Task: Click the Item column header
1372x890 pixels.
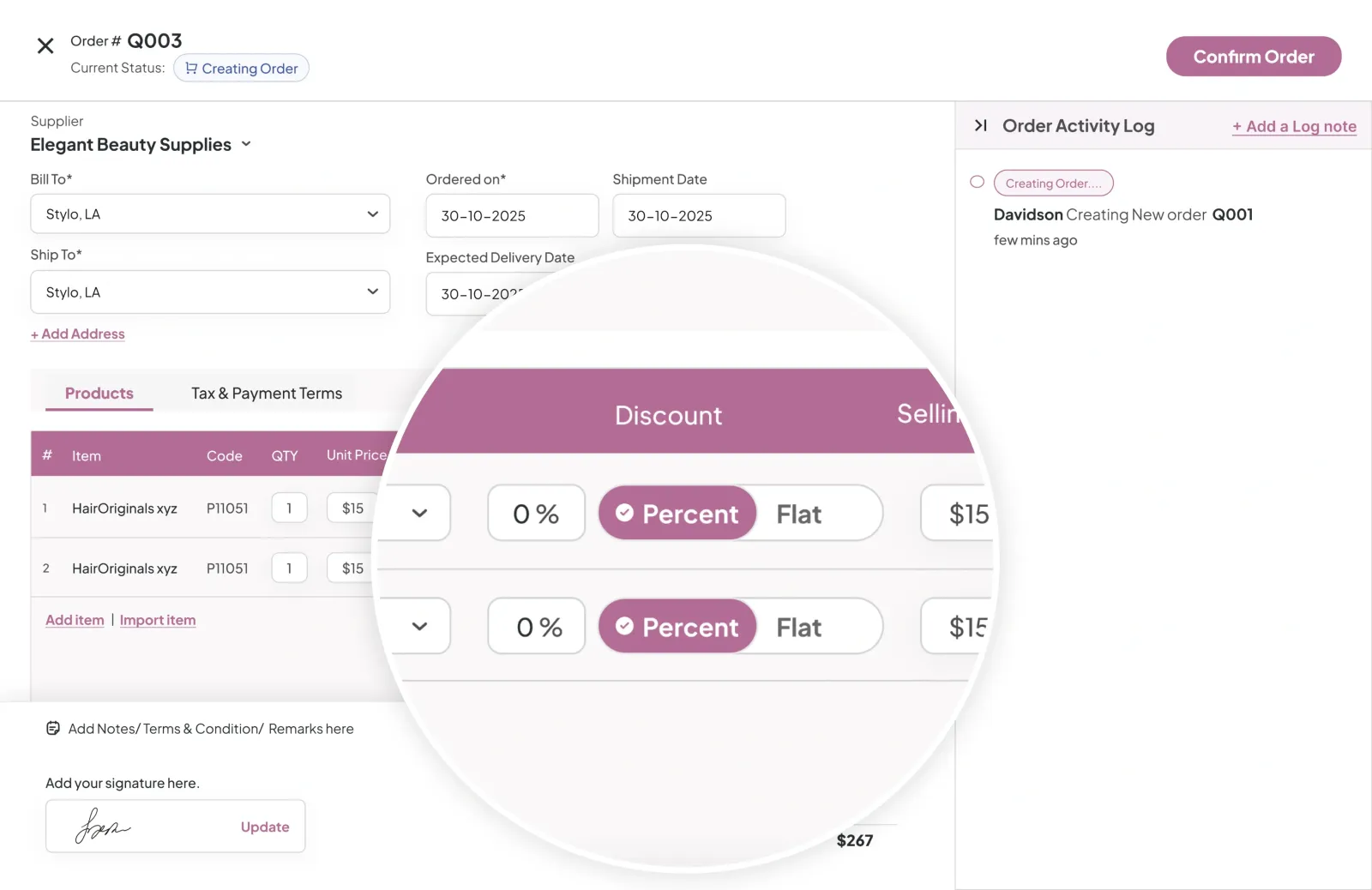Action: (87, 456)
